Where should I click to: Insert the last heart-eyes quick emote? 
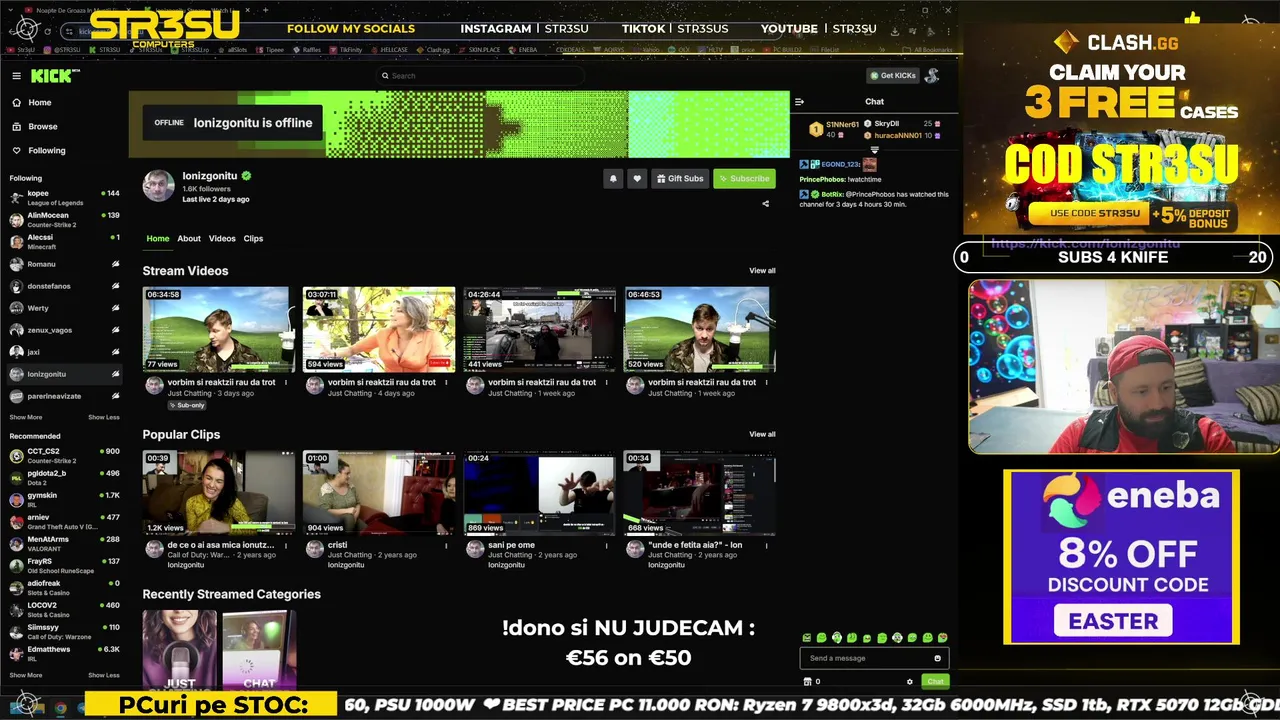942,638
